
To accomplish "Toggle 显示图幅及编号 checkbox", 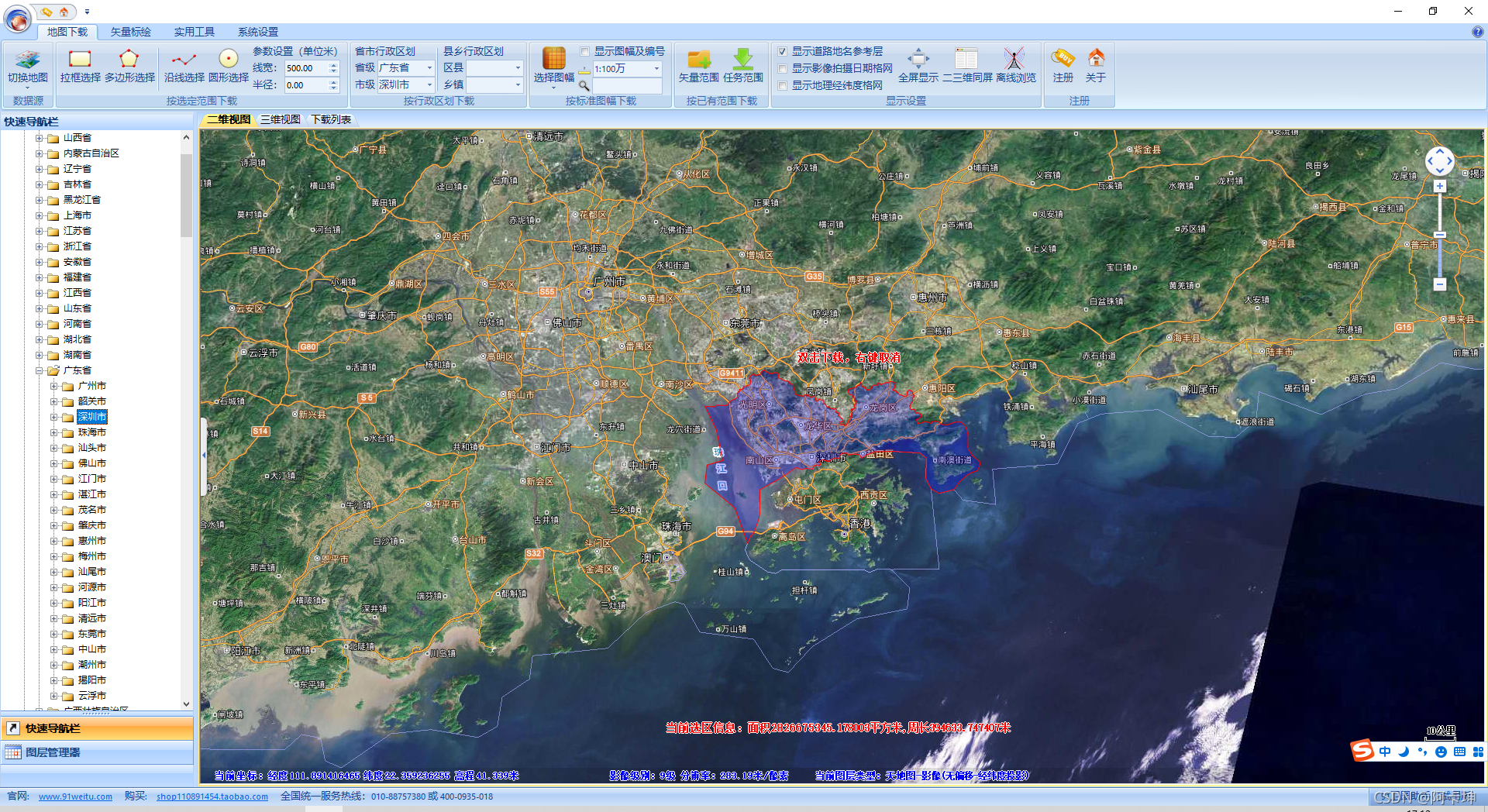I will coord(584,52).
